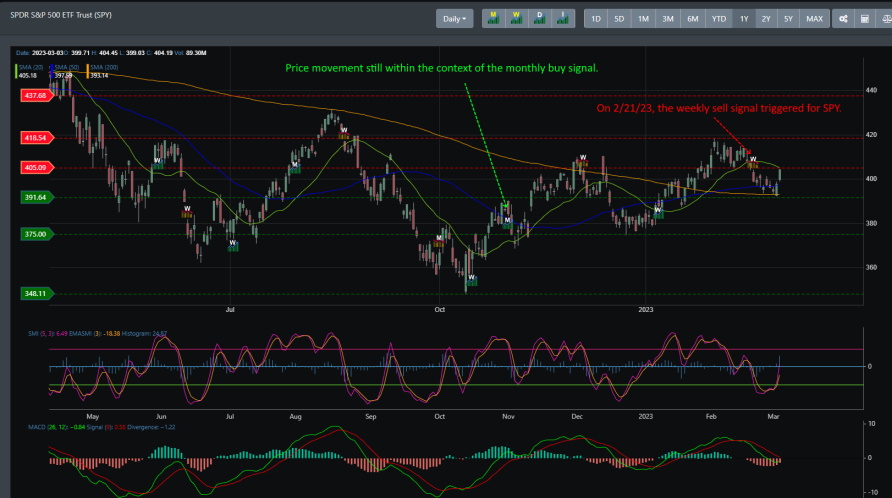The image size is (892, 498).
Task: Click the 348.11 green support tag
Action: (36, 294)
